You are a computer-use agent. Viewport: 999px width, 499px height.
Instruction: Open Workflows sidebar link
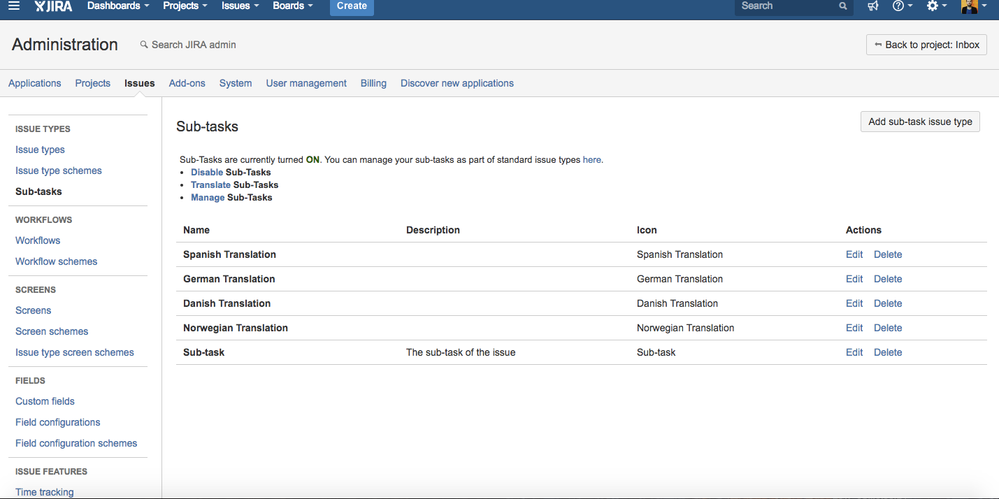click(38, 241)
